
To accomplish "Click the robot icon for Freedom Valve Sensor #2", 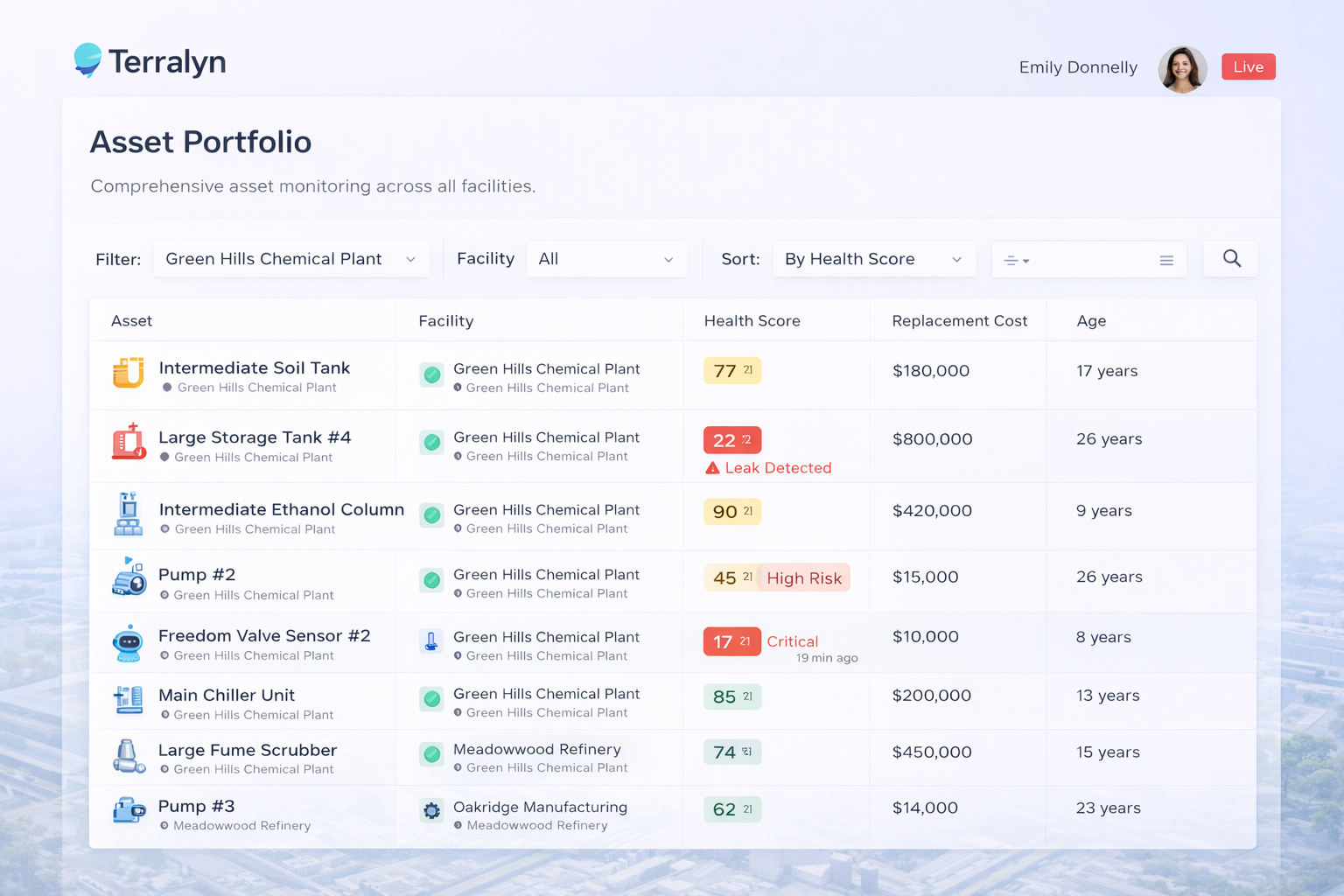I will [129, 643].
